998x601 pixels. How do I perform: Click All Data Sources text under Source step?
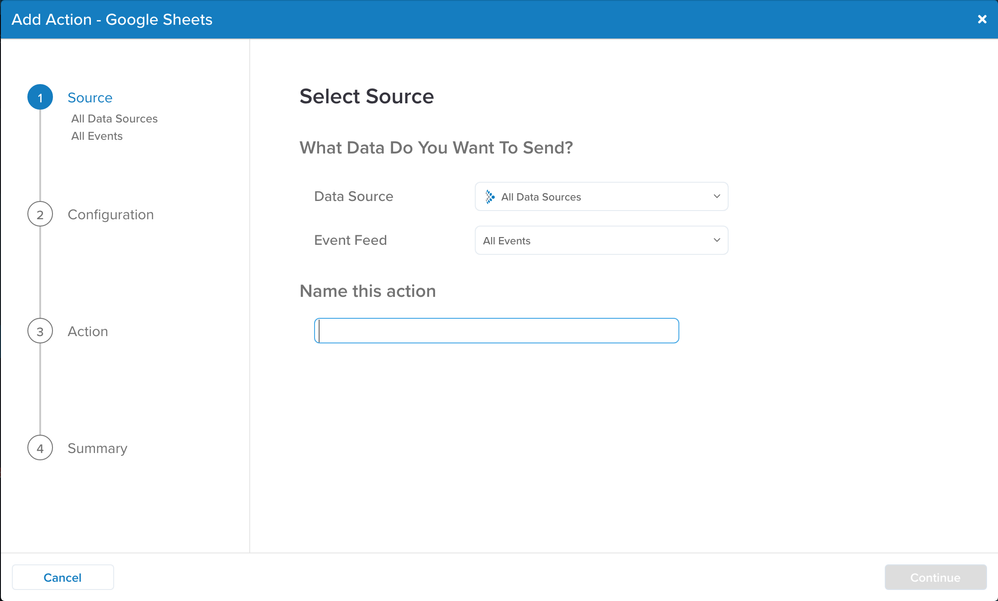(x=114, y=119)
